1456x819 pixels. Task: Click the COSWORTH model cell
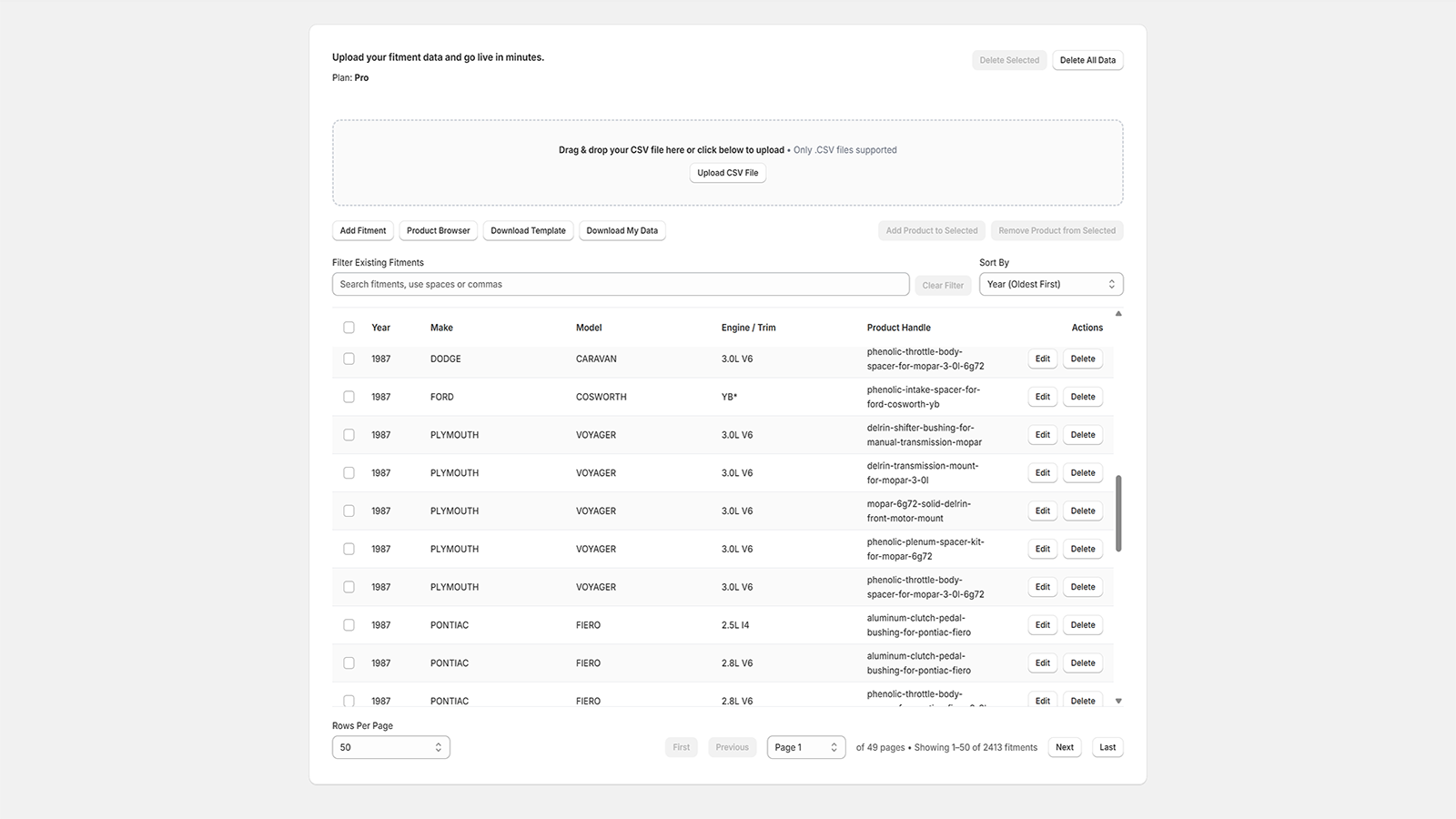coord(602,397)
